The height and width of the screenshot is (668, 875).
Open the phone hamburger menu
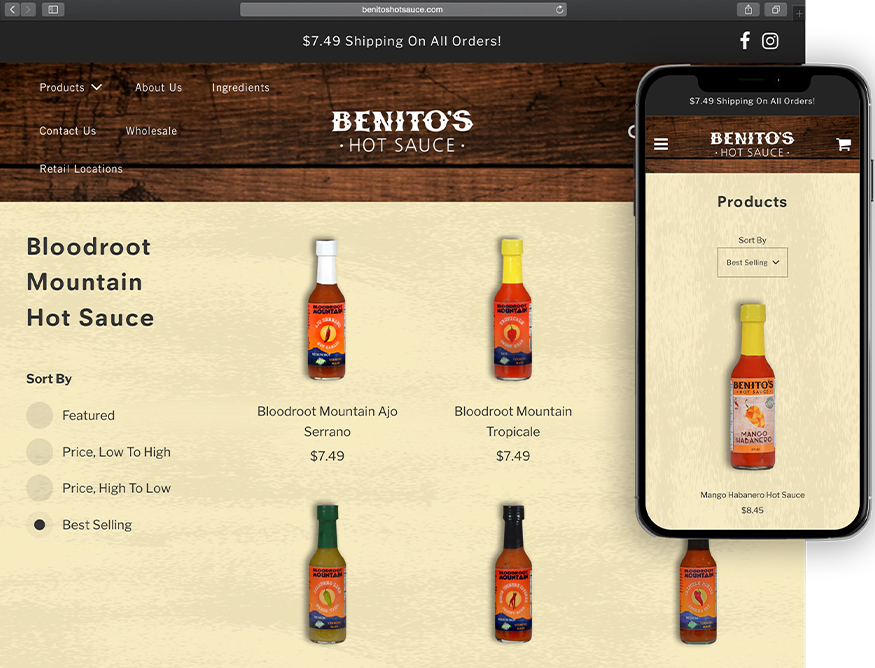point(661,145)
